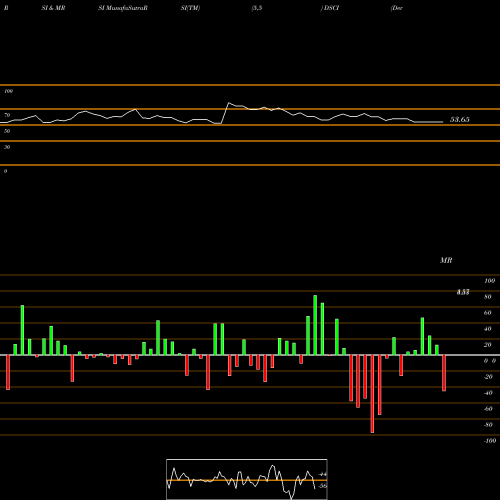
Task: Click the RSI value label 53.65
Action: pos(460,120)
